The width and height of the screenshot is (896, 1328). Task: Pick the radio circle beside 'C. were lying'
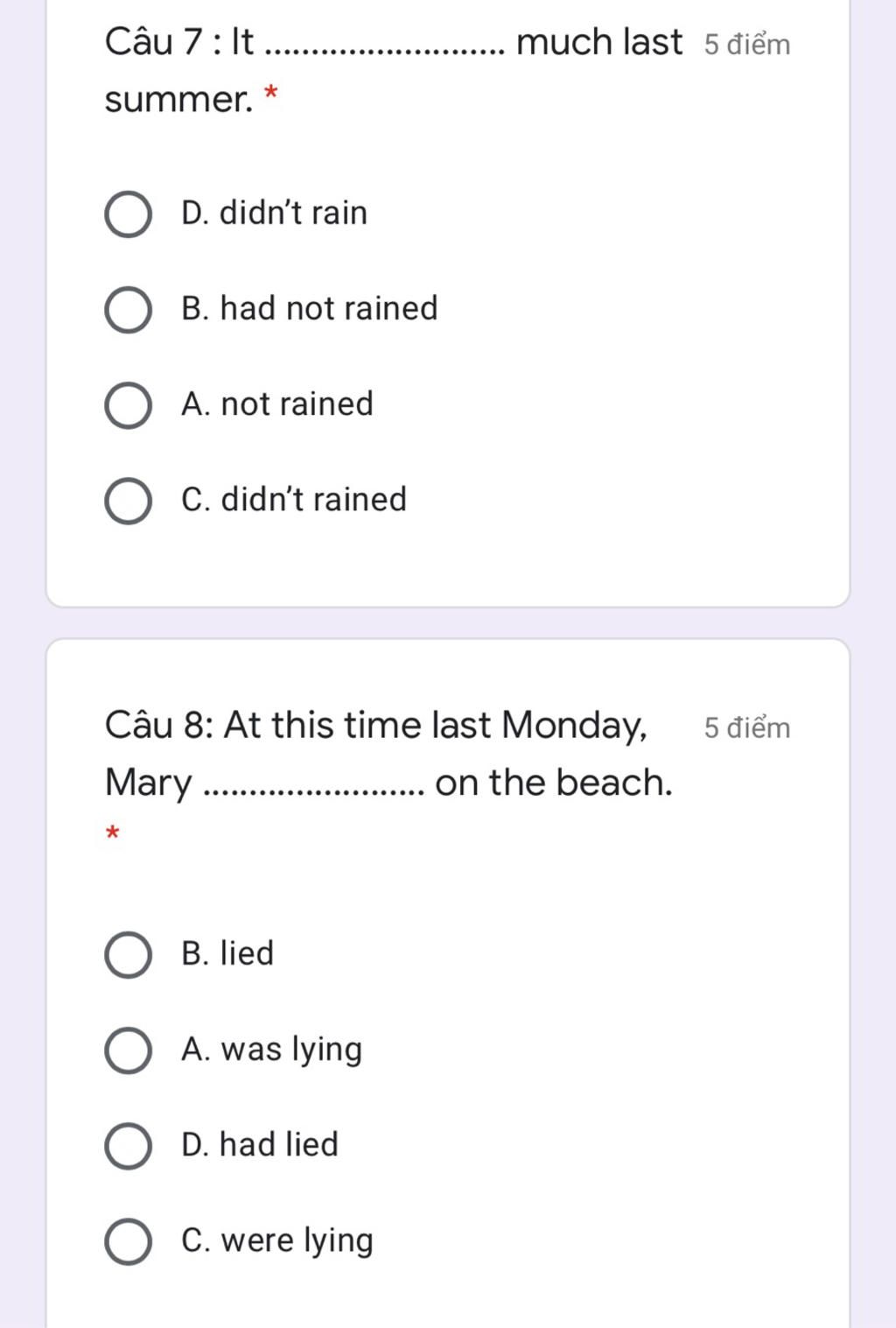128,1241
